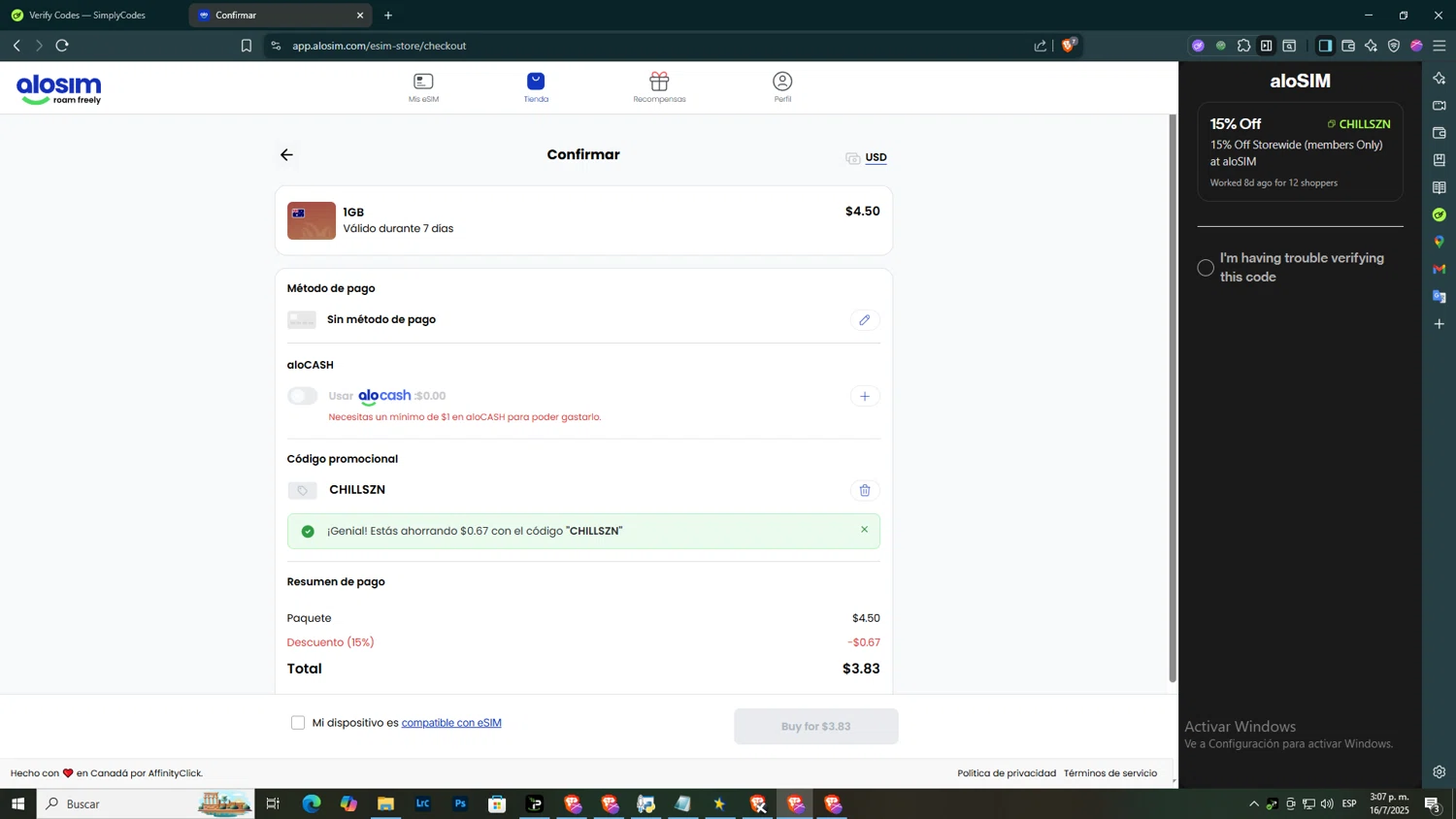The width and height of the screenshot is (1456, 819).
Task: Open Gmail in sidebar
Action: [x=1439, y=269]
